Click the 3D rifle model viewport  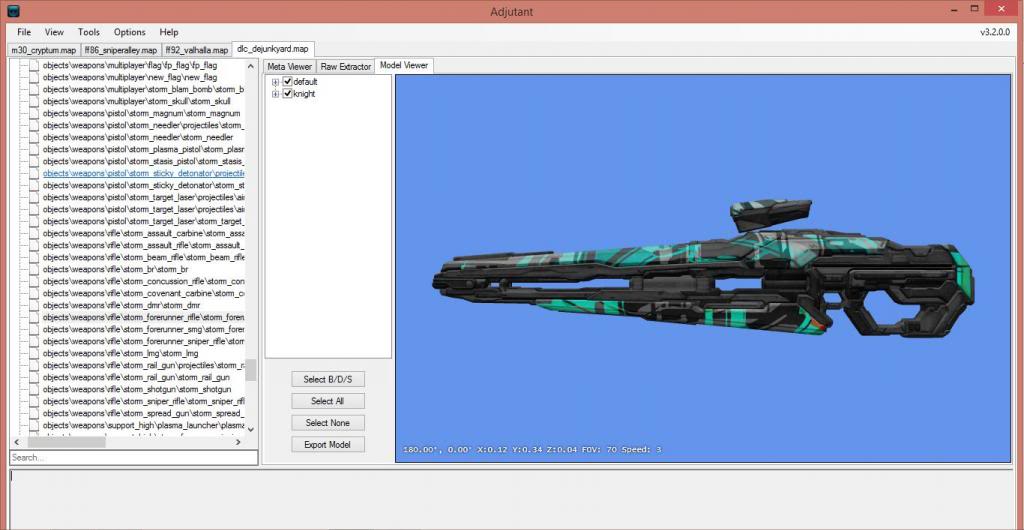703,268
